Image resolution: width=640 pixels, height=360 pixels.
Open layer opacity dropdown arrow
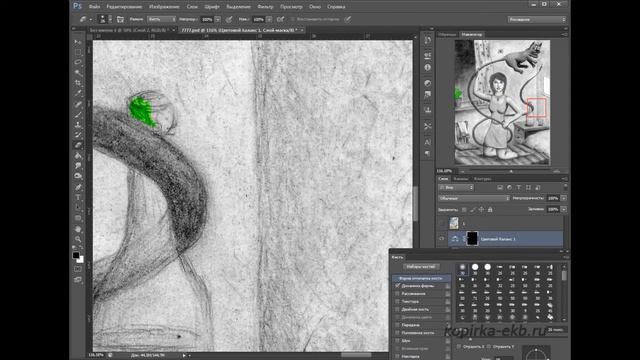[x=564, y=198]
